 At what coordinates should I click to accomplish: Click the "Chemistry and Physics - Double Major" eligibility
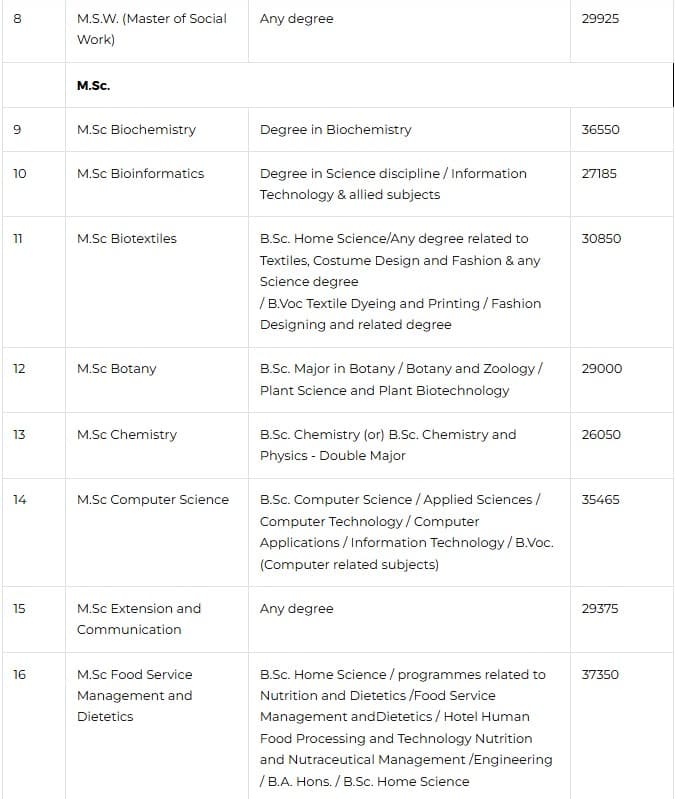pyautogui.click(x=388, y=445)
